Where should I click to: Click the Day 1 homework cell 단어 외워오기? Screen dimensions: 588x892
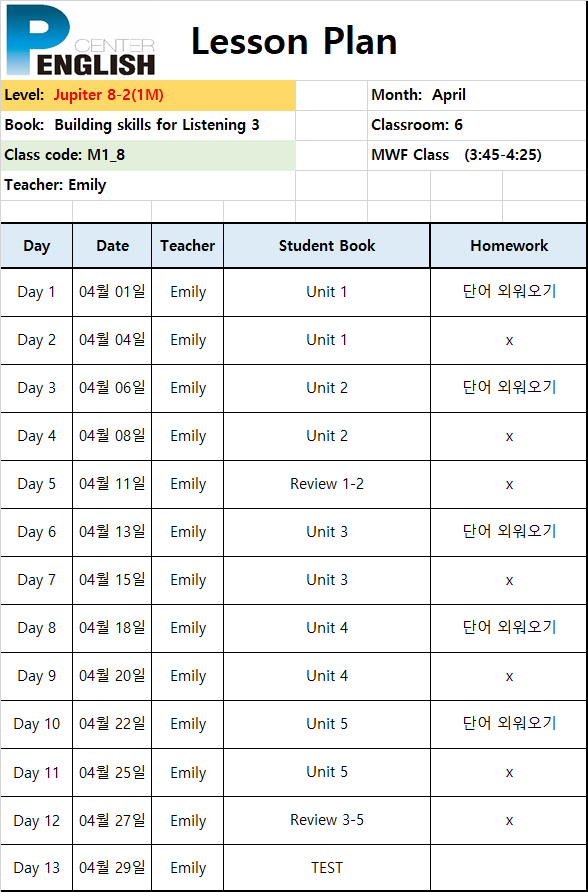coord(509,292)
